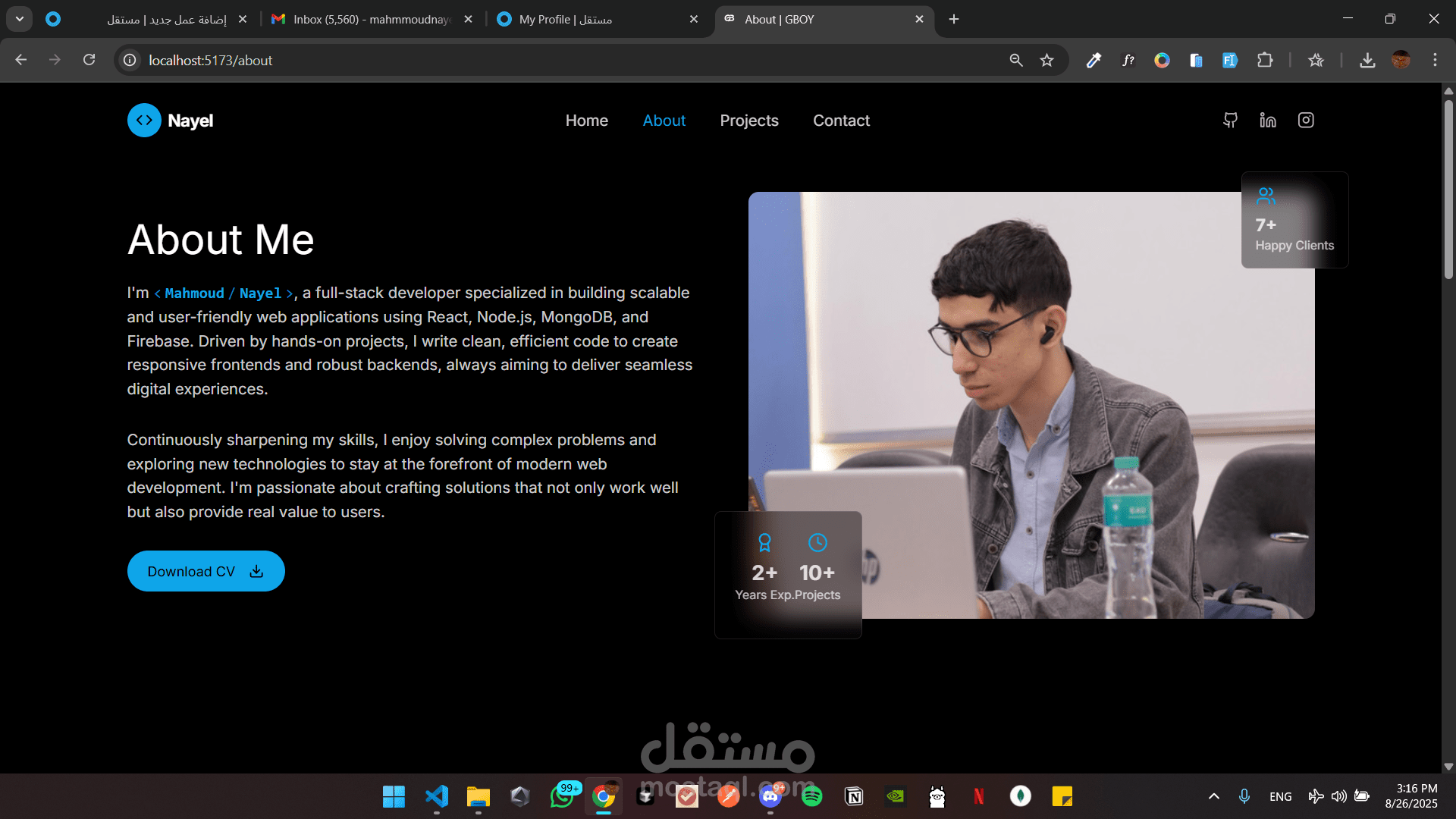Go to Projects navigation item
The width and height of the screenshot is (1456, 819).
[x=749, y=121]
